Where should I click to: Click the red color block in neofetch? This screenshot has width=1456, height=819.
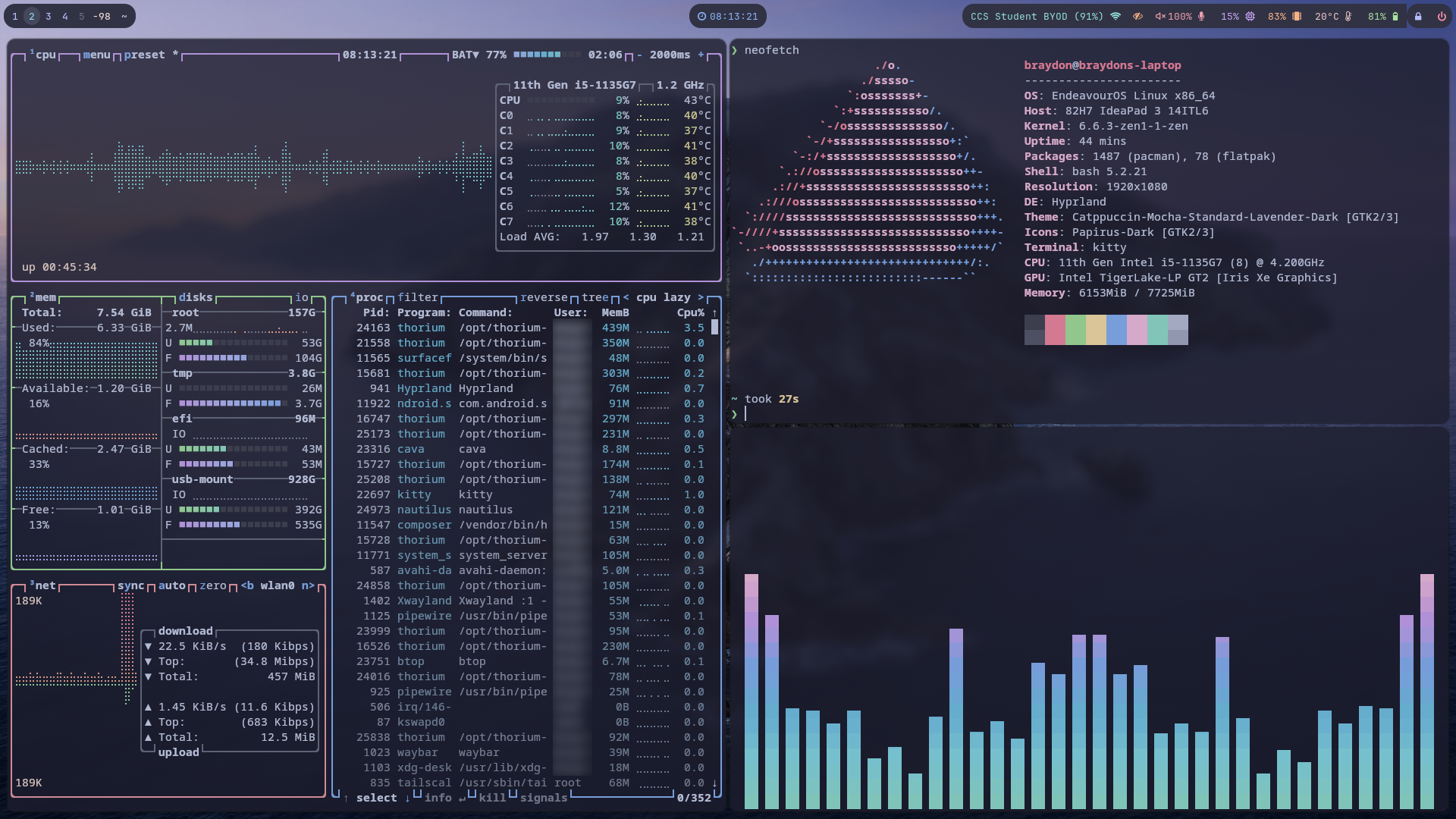pos(1055,330)
